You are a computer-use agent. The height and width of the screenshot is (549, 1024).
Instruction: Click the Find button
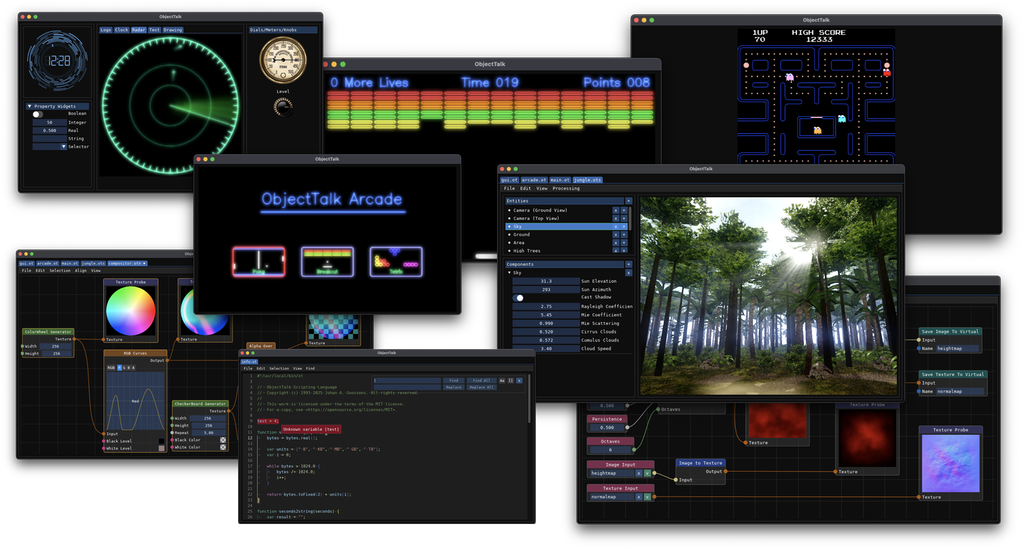click(x=453, y=381)
